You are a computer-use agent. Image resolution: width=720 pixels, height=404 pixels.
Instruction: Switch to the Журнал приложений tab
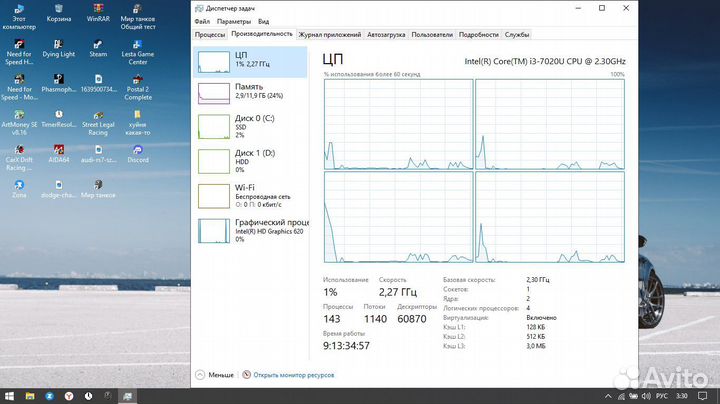330,35
